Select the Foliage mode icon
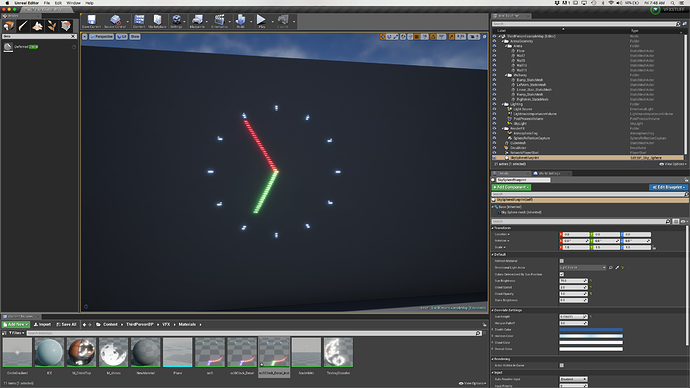Image resolution: width=690 pixels, height=388 pixels. (x=52, y=26)
